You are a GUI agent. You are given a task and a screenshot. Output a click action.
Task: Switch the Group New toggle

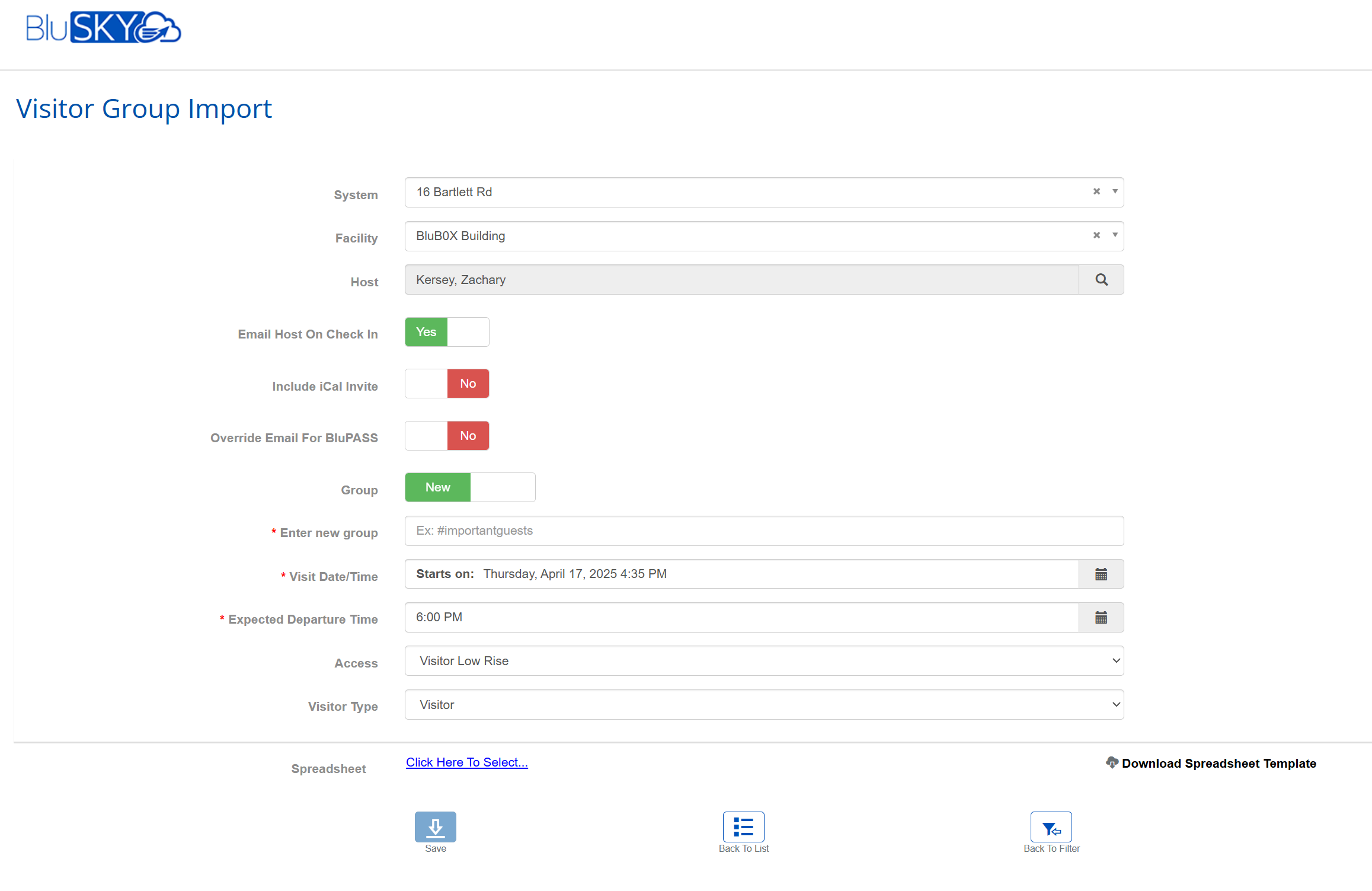pyautogui.click(x=470, y=487)
